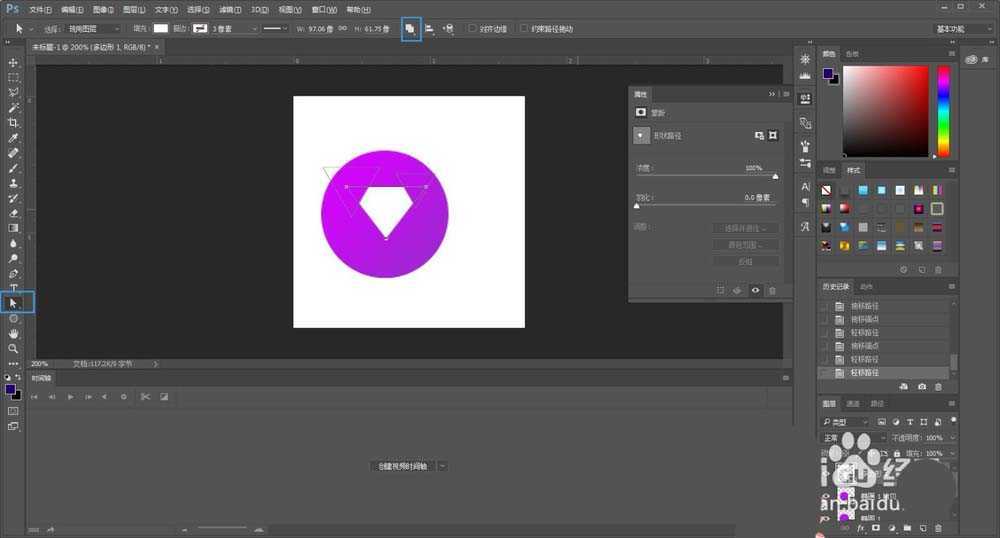Image resolution: width=1000 pixels, height=538 pixels.
Task: Click the create video timeline button
Action: 402,466
